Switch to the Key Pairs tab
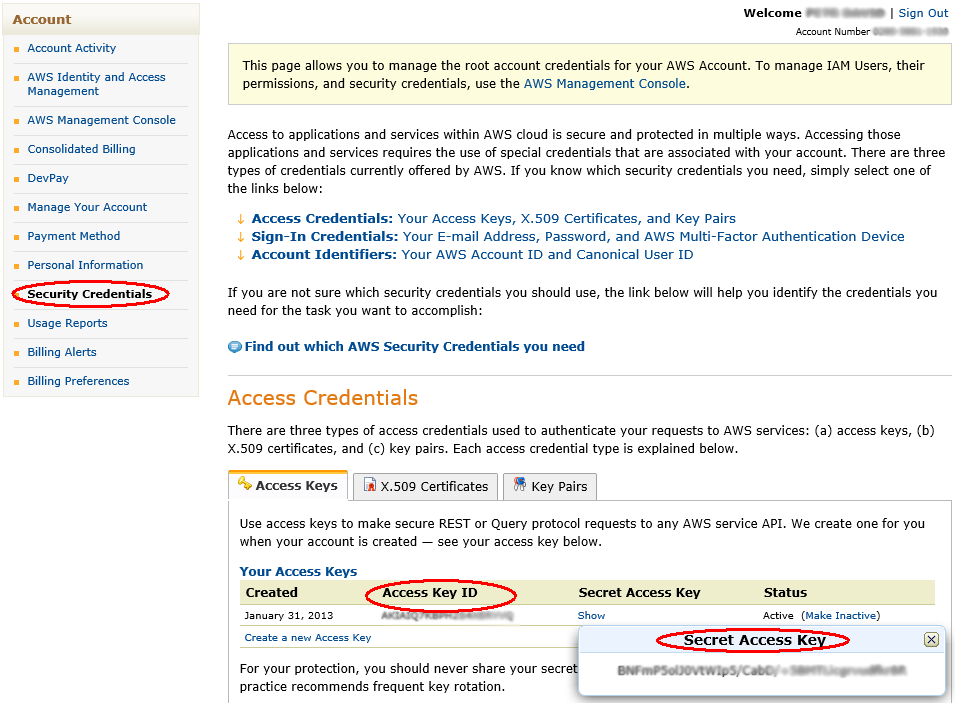 pyautogui.click(x=559, y=486)
